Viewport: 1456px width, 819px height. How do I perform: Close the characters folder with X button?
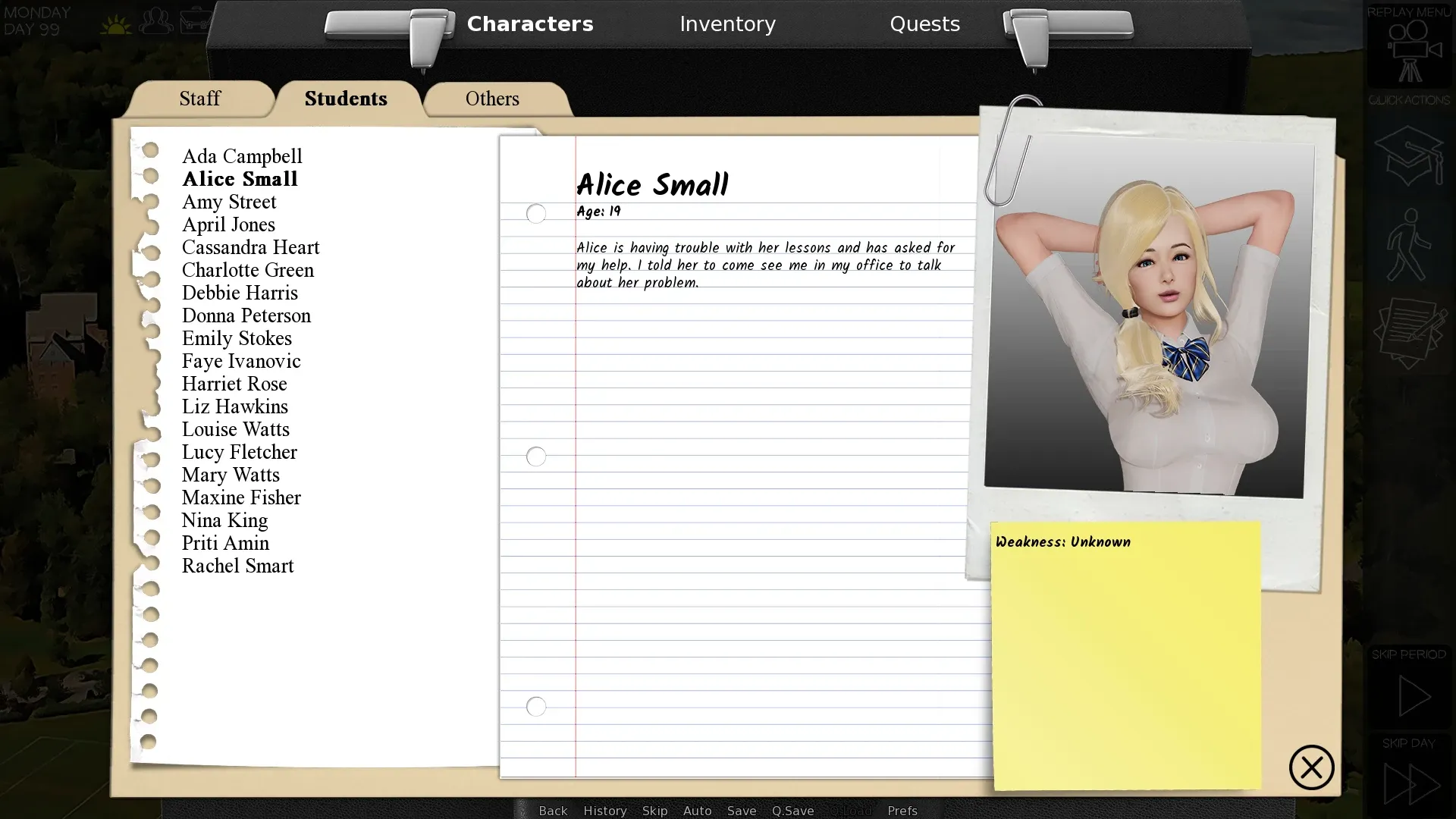(x=1311, y=767)
